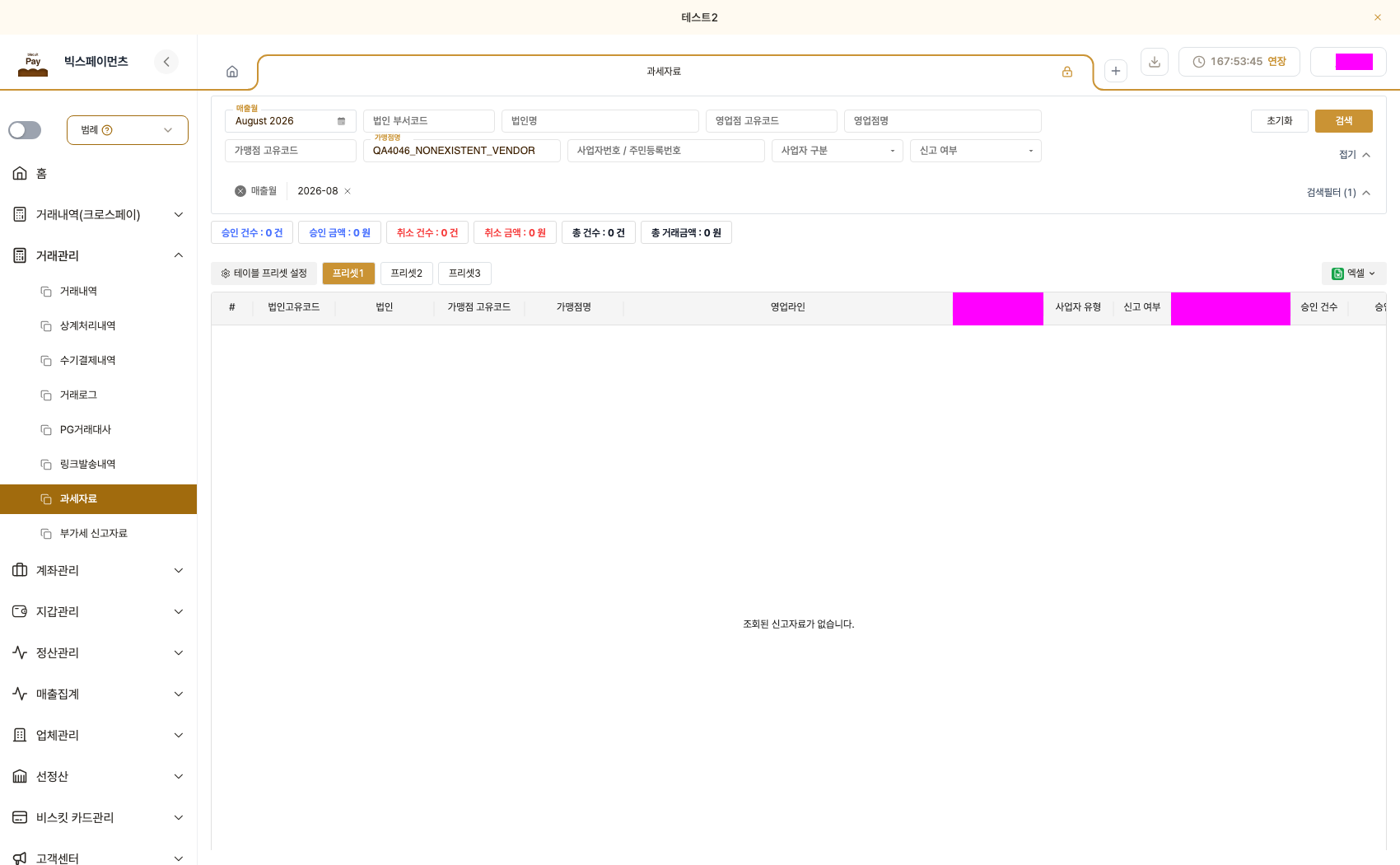
Task: Click the gear icon for 테이블 프리셋 설정
Action: click(226, 274)
